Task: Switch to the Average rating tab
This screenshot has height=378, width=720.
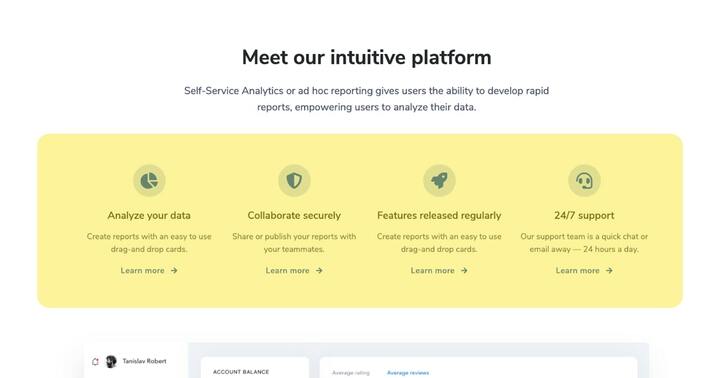Action: 351,373
